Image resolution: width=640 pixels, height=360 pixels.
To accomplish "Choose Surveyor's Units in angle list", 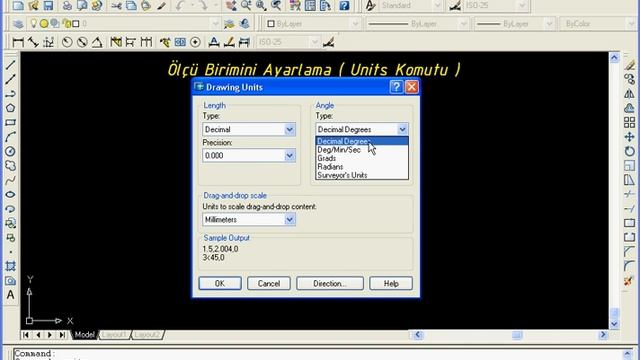I will coord(362,175).
